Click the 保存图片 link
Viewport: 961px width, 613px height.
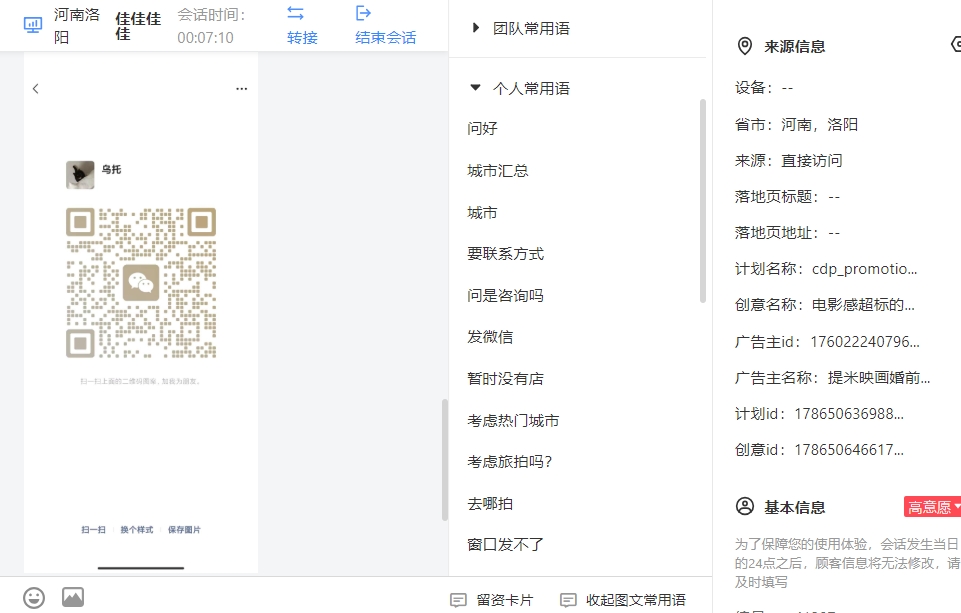[184, 530]
